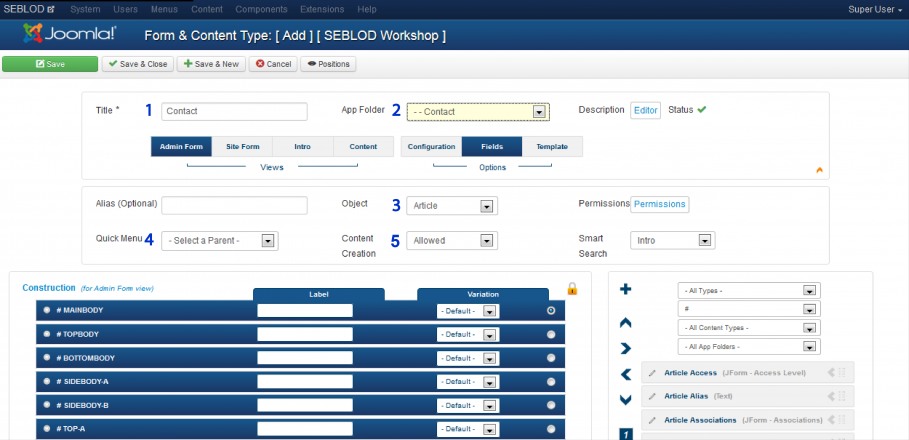Viewport: 909px width, 440px height.
Task: Click Save & Close button
Action: (x=138, y=64)
